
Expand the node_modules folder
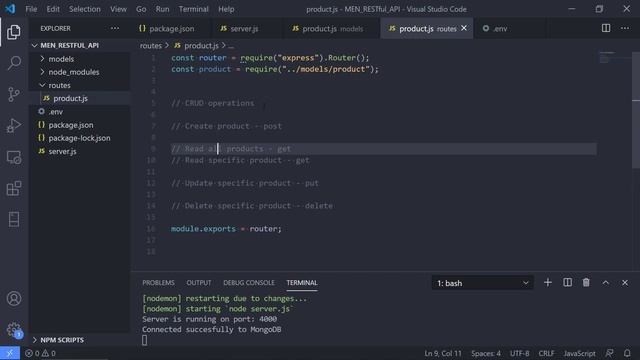[x=80, y=72]
